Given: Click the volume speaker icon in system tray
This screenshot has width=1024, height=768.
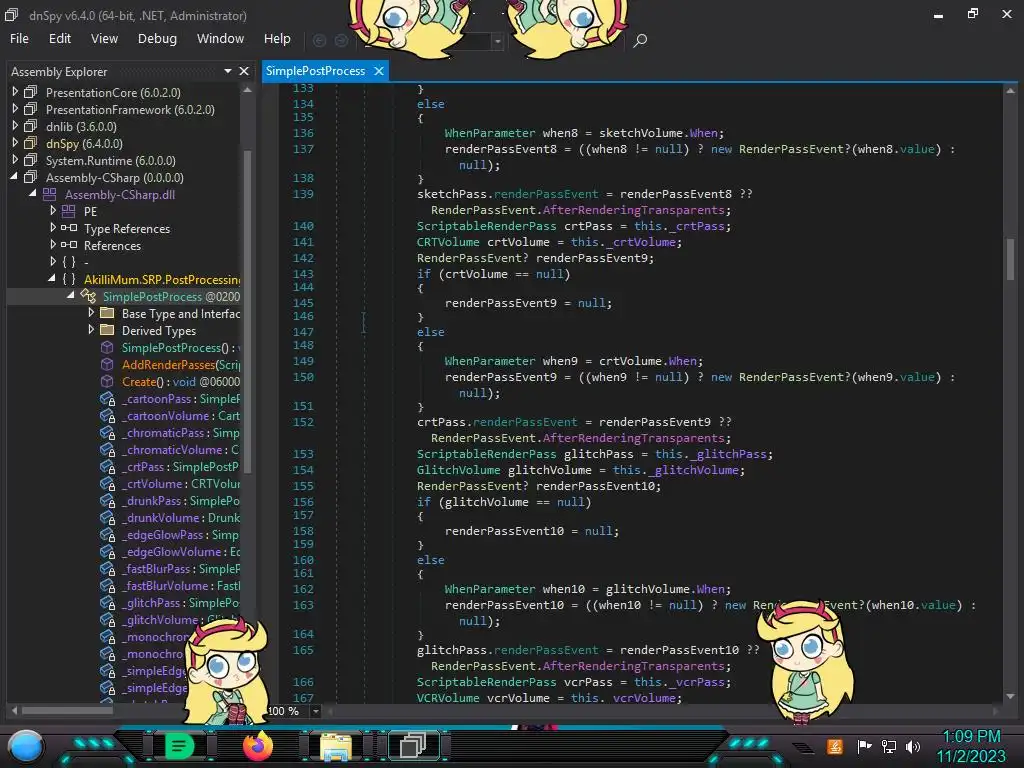Looking at the screenshot, I should (913, 746).
